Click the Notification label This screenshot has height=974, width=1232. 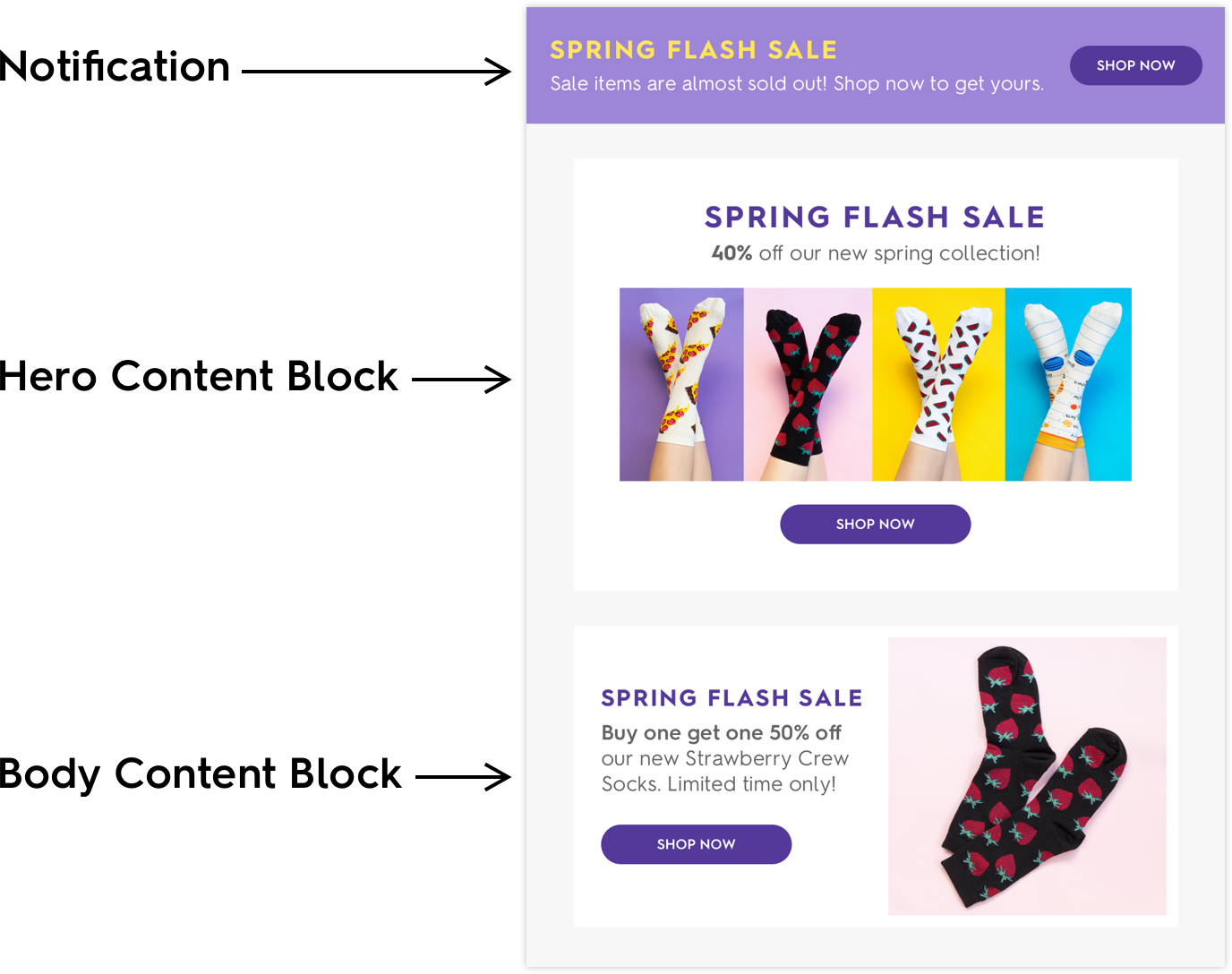[x=115, y=66]
